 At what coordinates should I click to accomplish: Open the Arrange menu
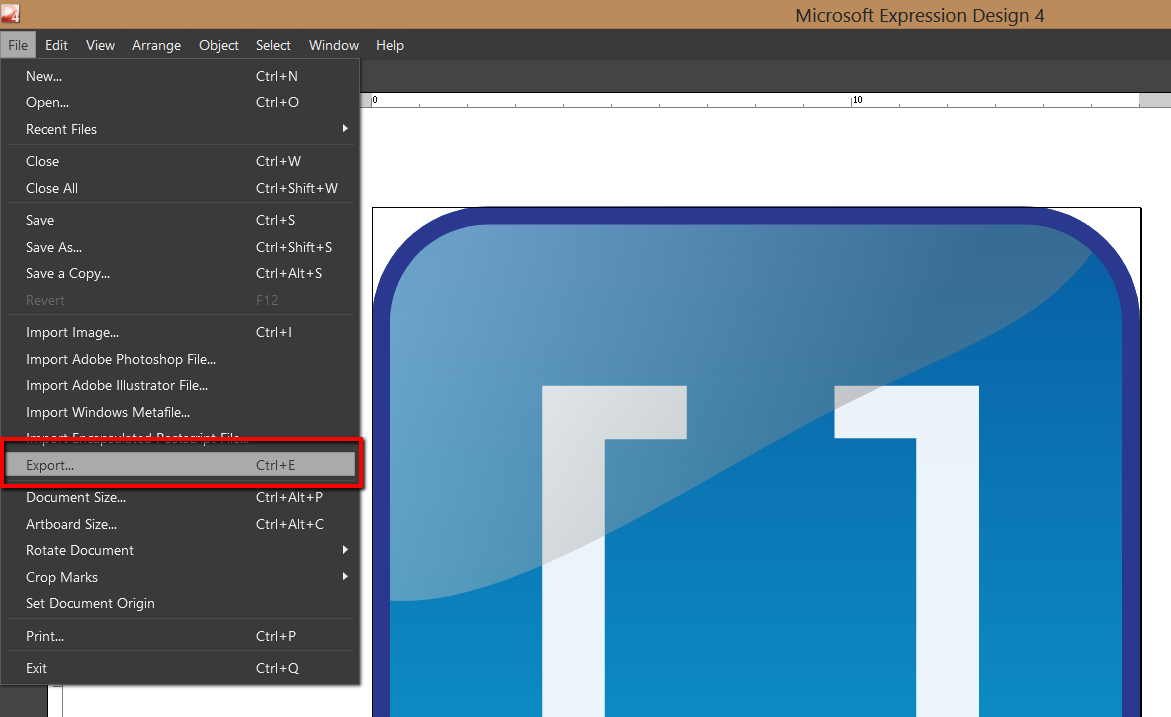pyautogui.click(x=156, y=46)
